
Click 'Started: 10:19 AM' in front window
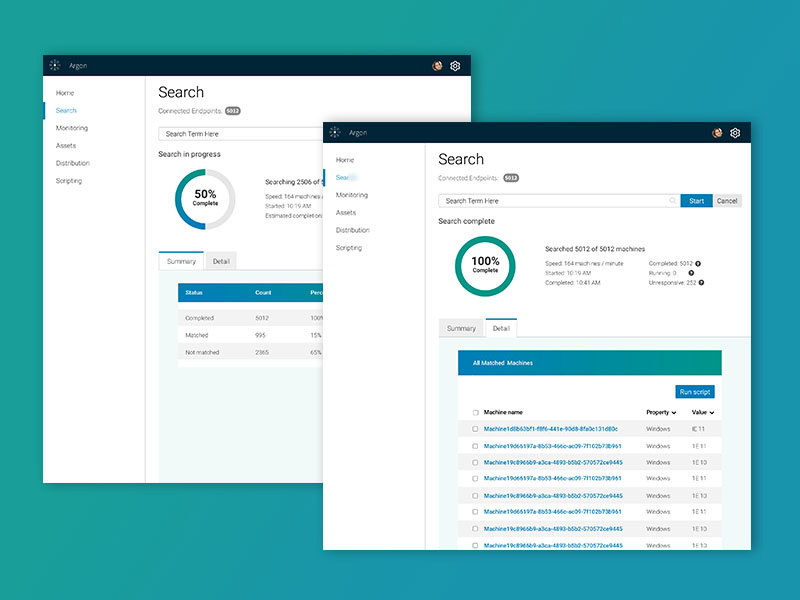pyautogui.click(x=568, y=273)
